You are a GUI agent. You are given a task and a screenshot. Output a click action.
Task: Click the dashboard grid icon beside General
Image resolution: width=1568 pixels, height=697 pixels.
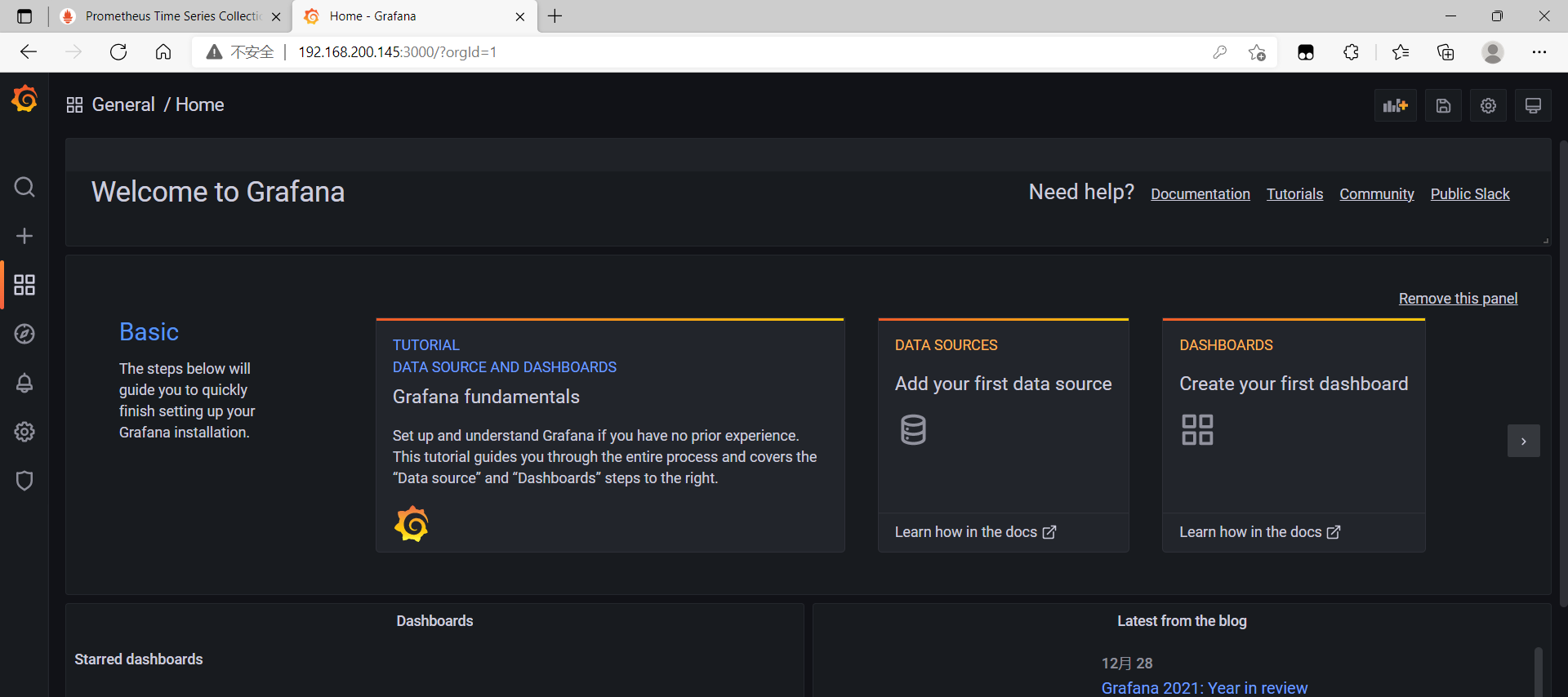pos(74,105)
